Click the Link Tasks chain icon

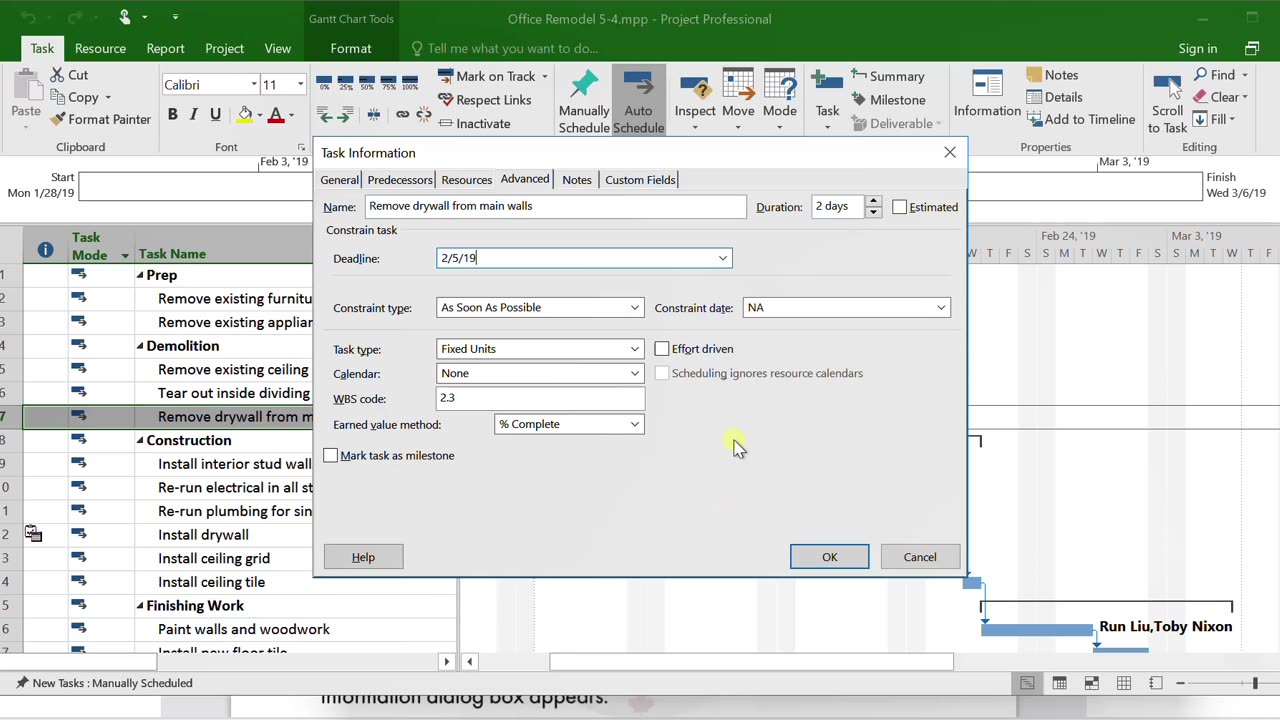[402, 115]
